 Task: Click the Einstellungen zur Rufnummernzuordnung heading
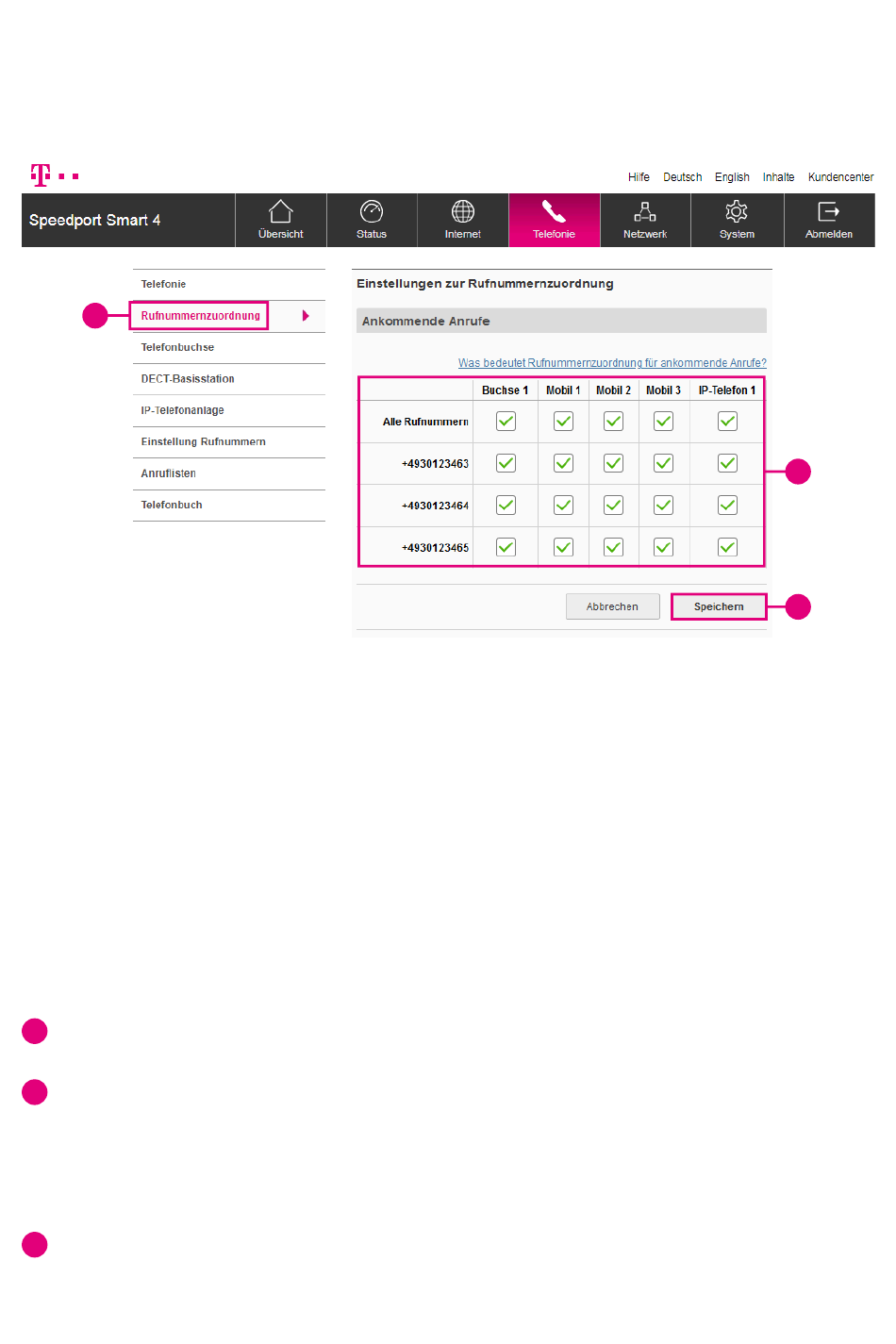pyautogui.click(x=485, y=284)
